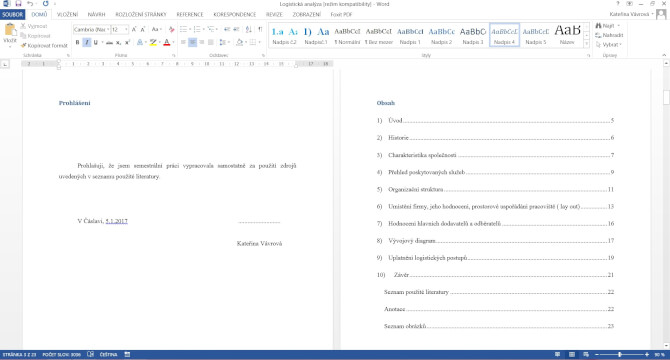Select the Paste clipboard icon
Screen dimensions: 670x360
tap(10, 30)
